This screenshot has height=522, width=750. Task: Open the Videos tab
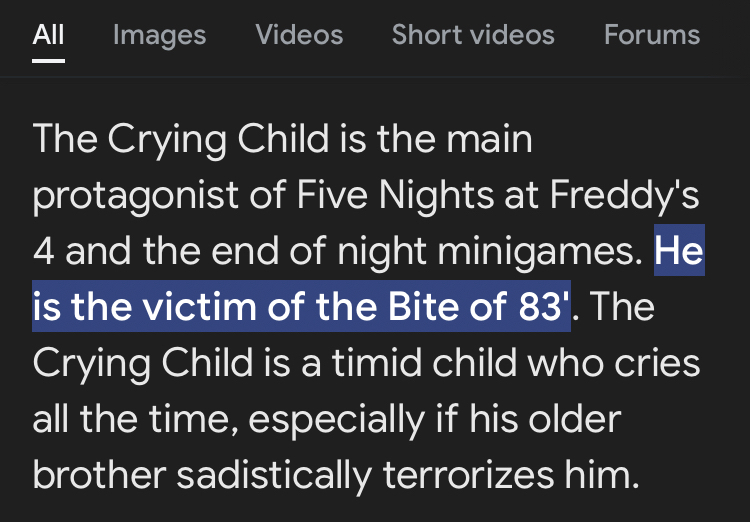[299, 35]
